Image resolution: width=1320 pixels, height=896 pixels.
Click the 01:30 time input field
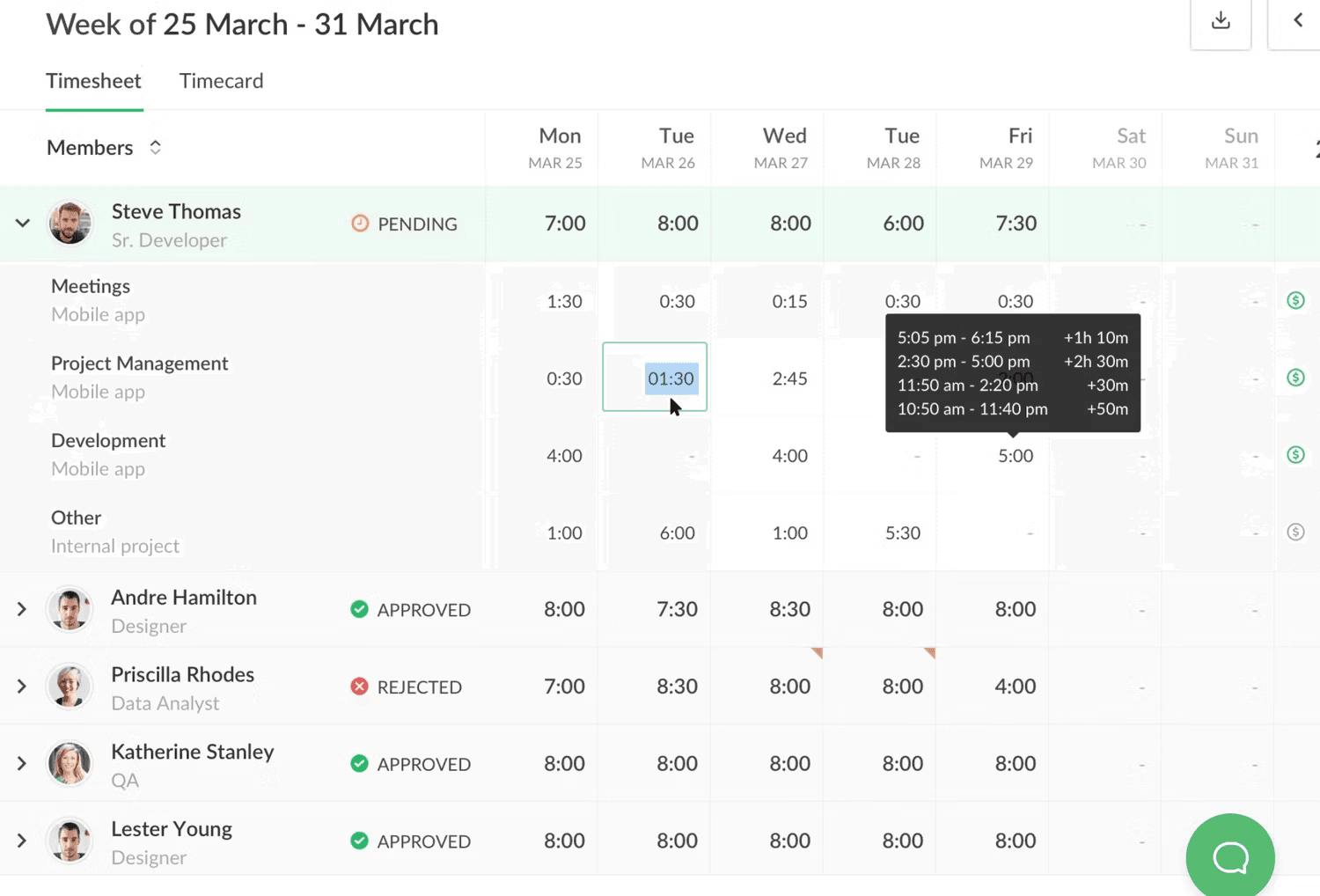(655, 377)
